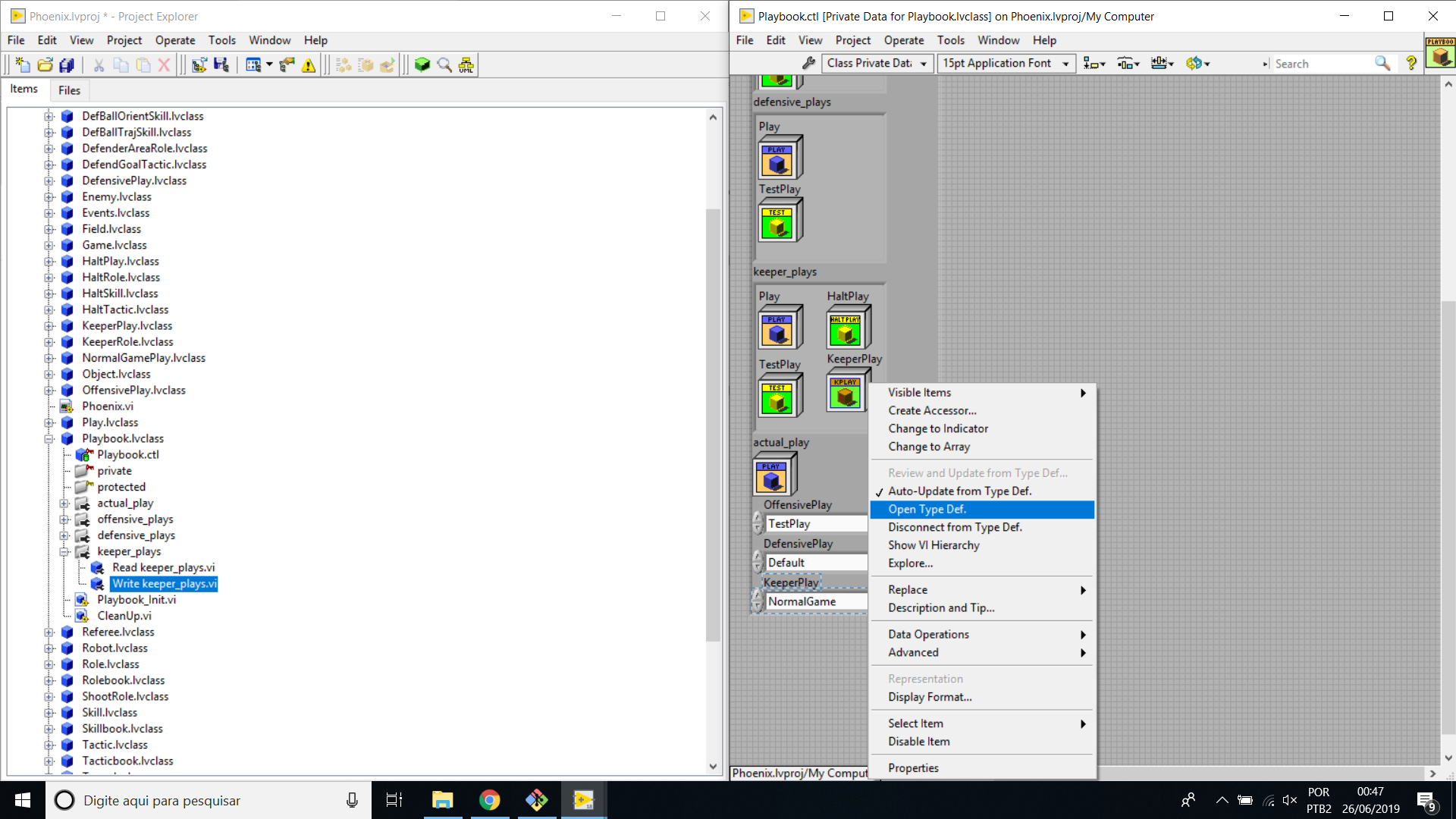Viewport: 1456px width, 819px height.
Task: Click Save All icon in Project Explorer toolbar
Action: (67, 65)
